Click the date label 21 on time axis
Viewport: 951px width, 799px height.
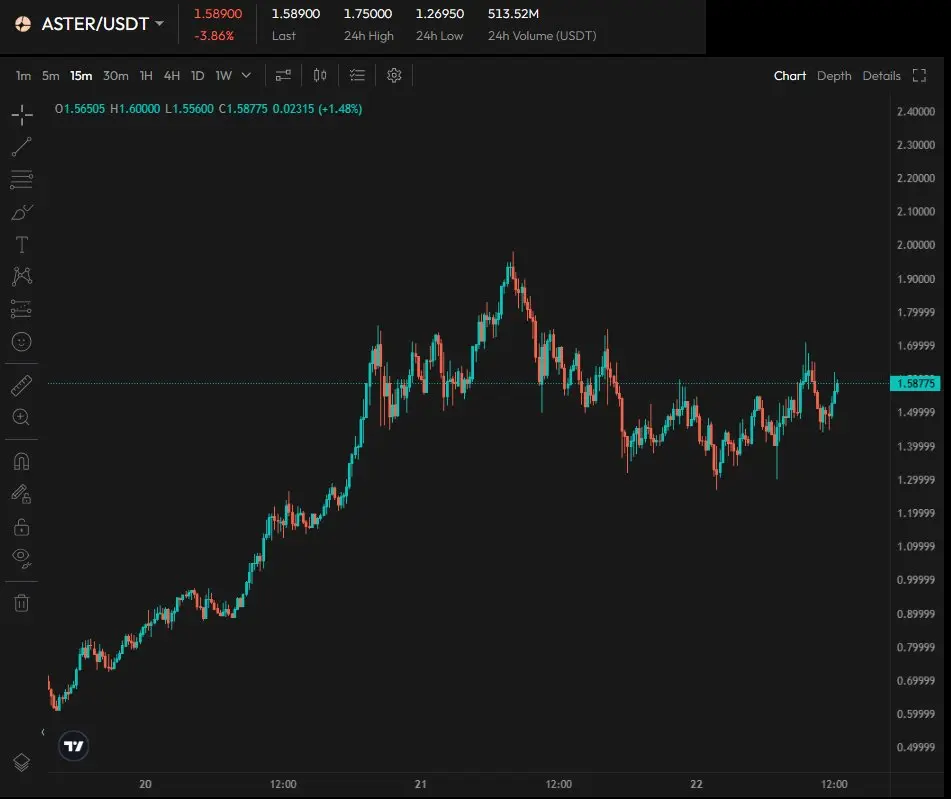[420, 784]
